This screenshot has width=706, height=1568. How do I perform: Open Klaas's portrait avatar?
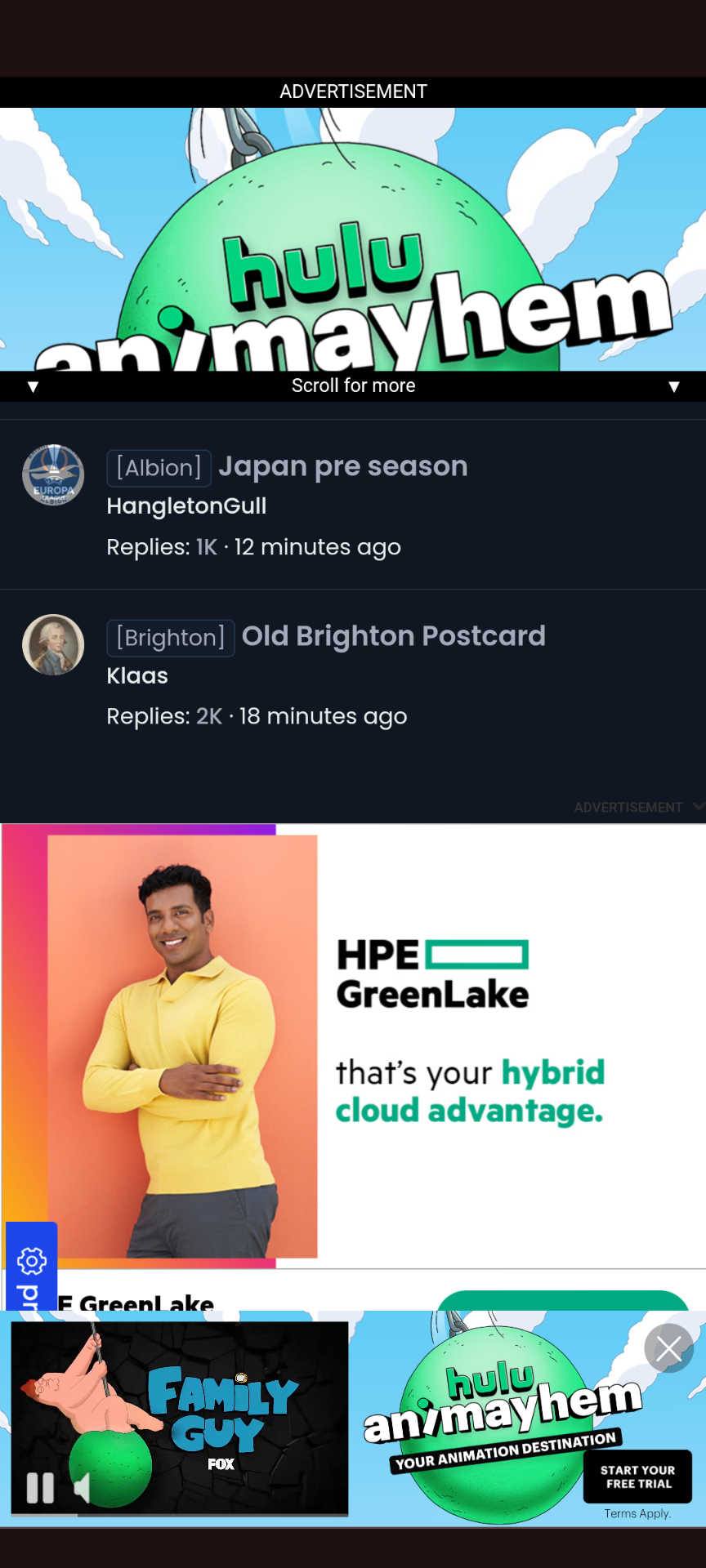53,645
